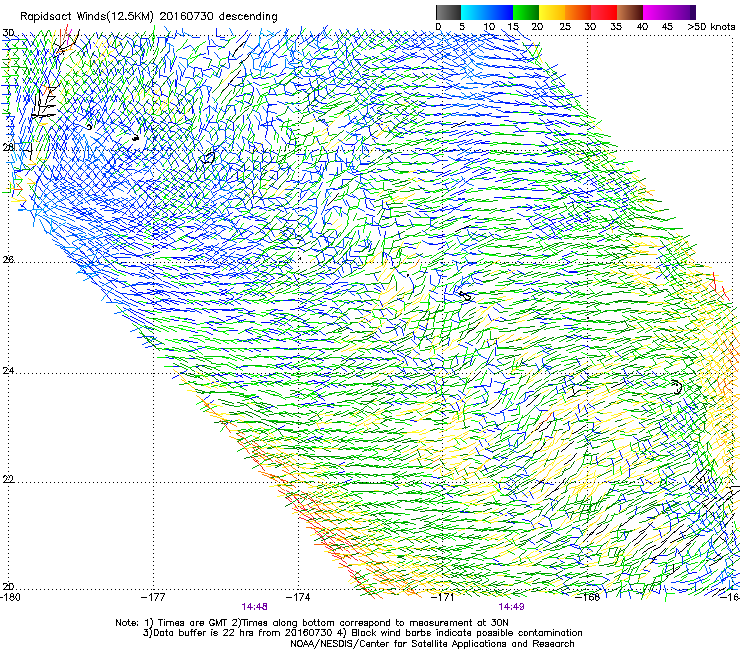Click the '22' latitude axis label
This screenshot has width=740, height=650.
[x=8, y=479]
